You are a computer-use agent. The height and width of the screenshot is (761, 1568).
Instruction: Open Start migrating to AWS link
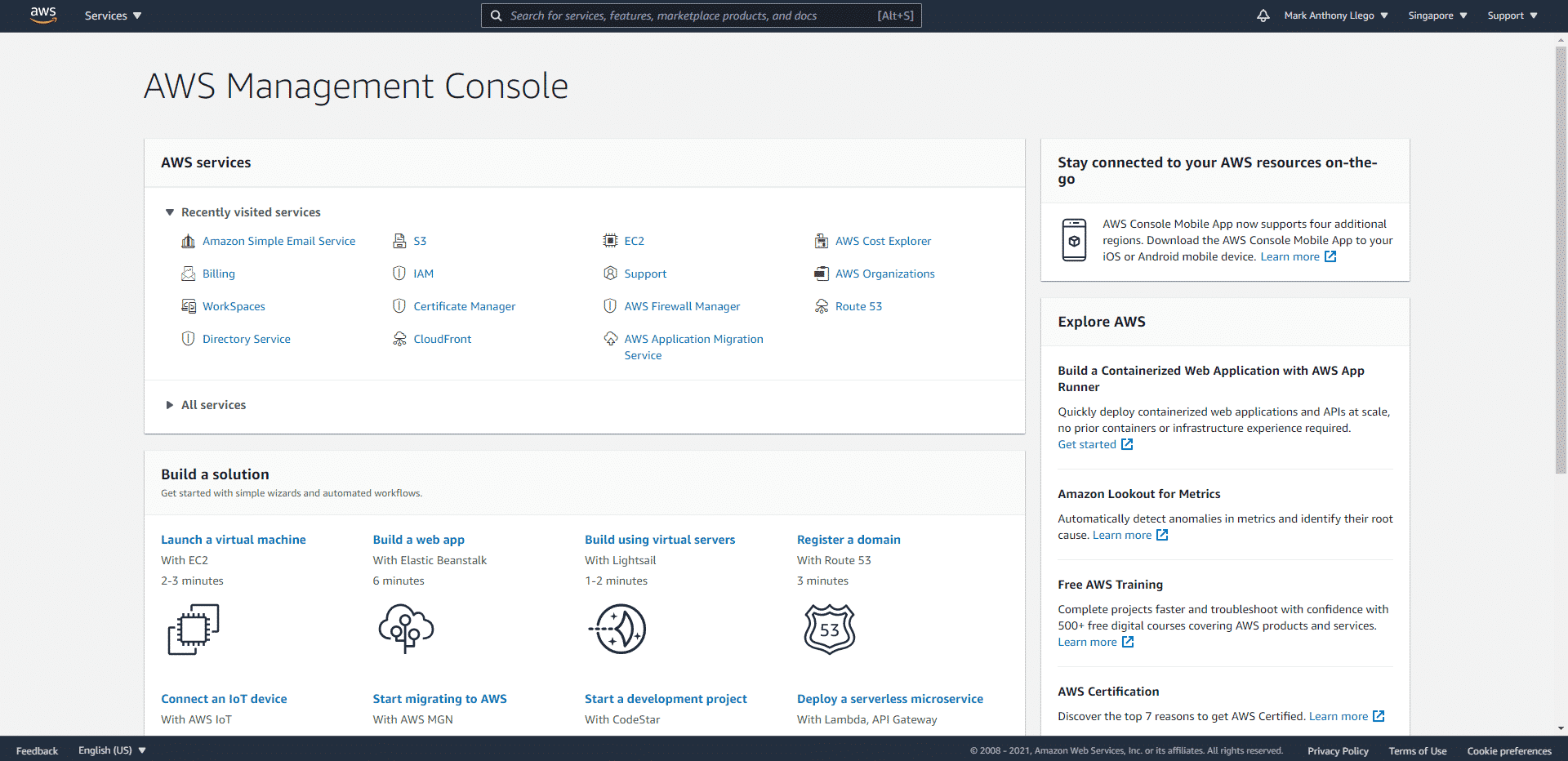[x=439, y=699]
